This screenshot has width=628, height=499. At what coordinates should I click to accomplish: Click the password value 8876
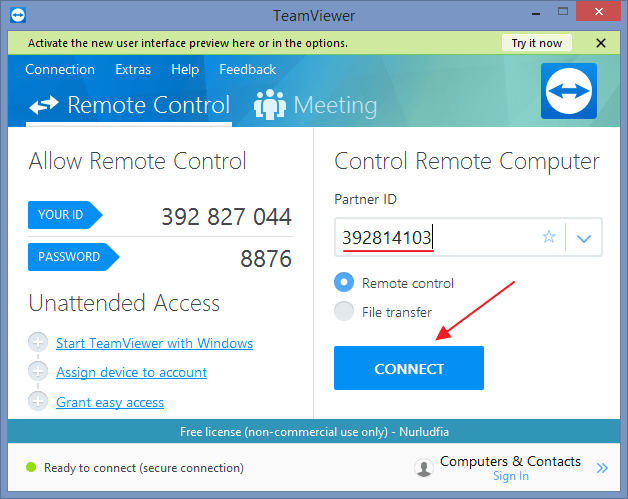tap(266, 259)
